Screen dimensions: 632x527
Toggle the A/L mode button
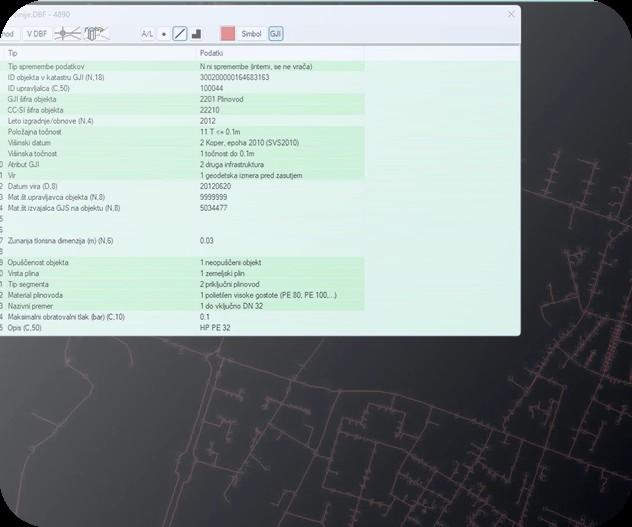click(147, 34)
